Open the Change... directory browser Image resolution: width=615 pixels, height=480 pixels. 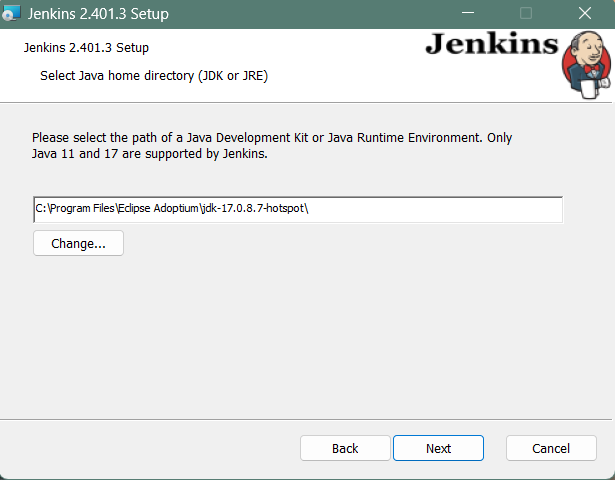78,243
